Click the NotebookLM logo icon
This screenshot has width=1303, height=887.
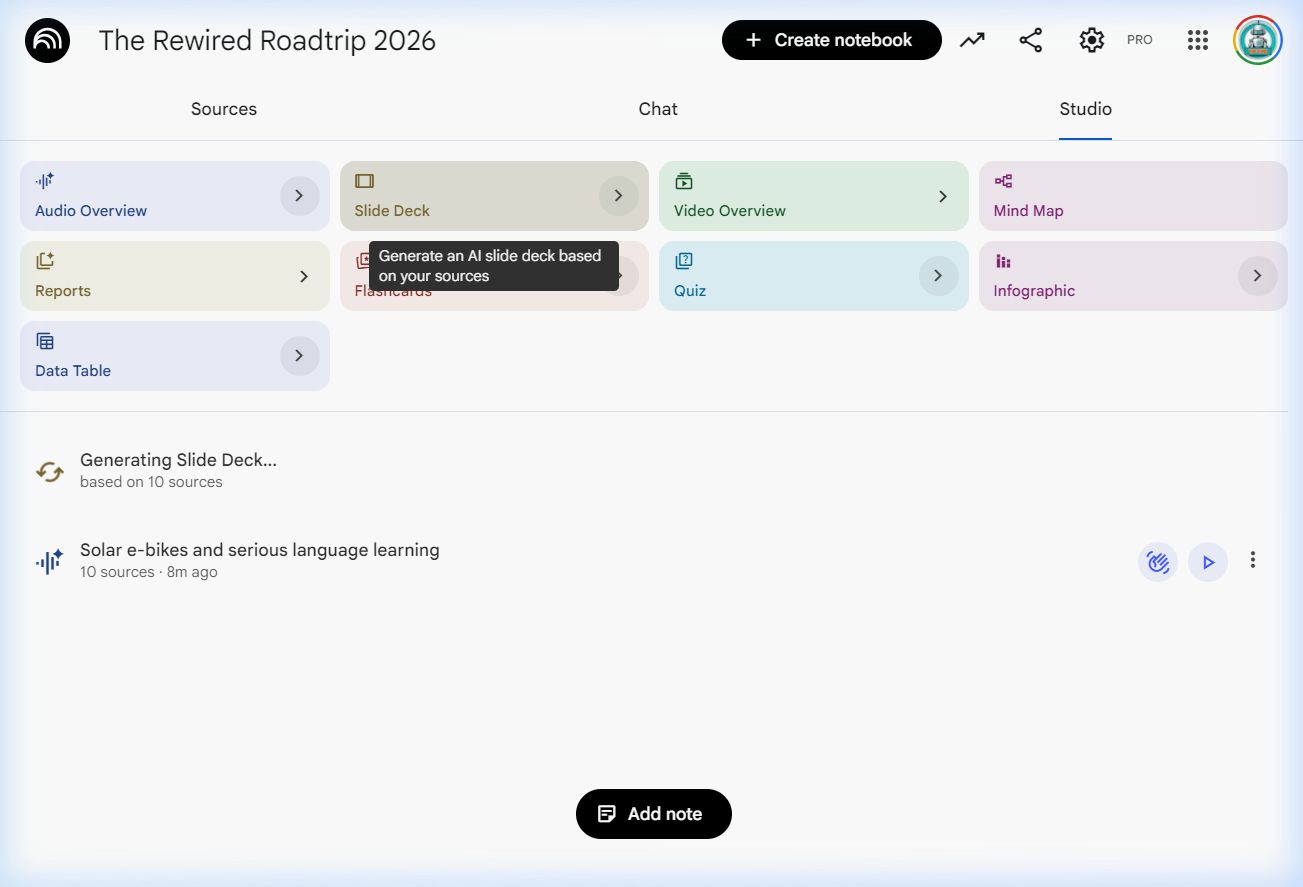(x=47, y=40)
